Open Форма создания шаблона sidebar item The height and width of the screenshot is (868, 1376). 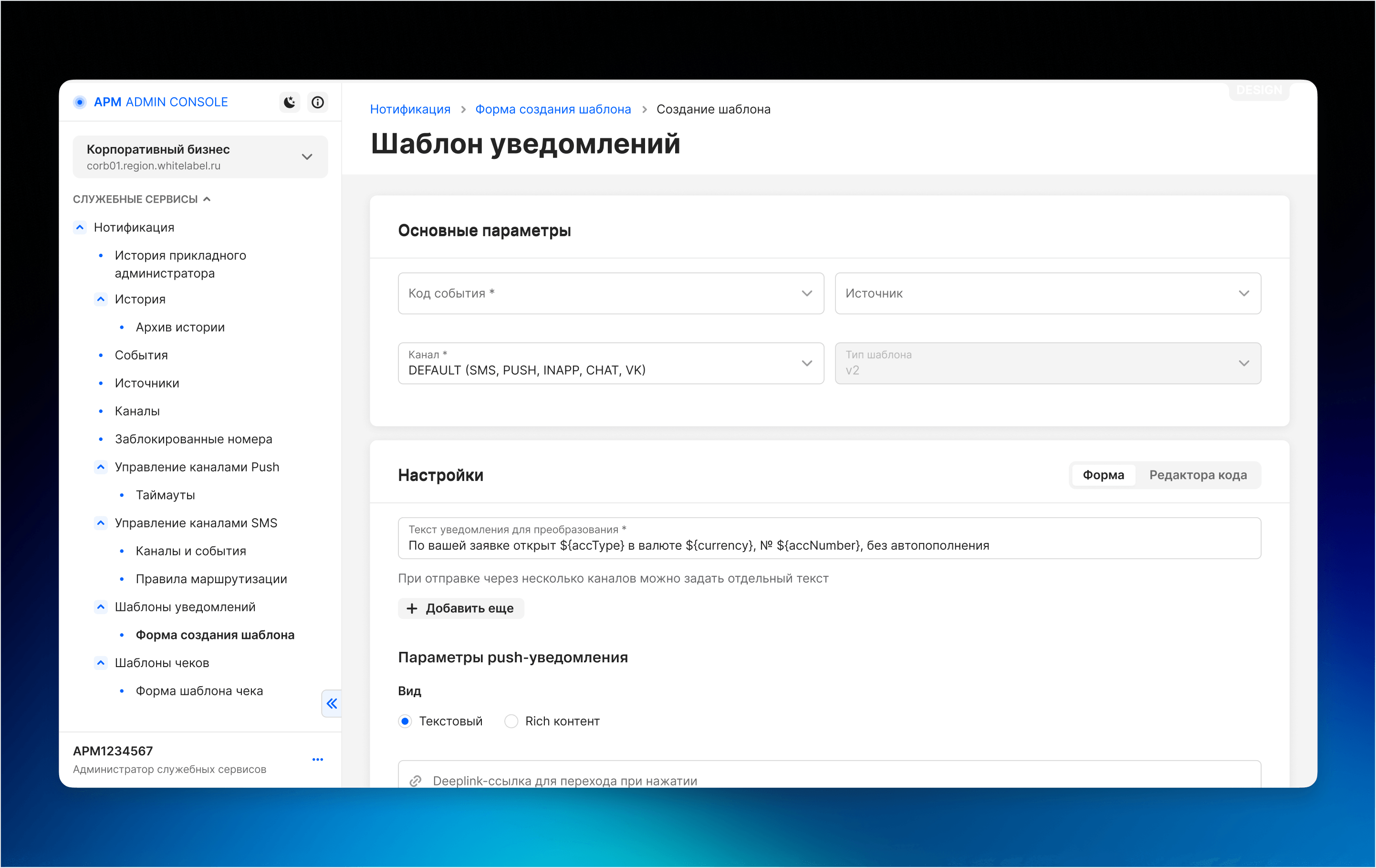point(215,635)
